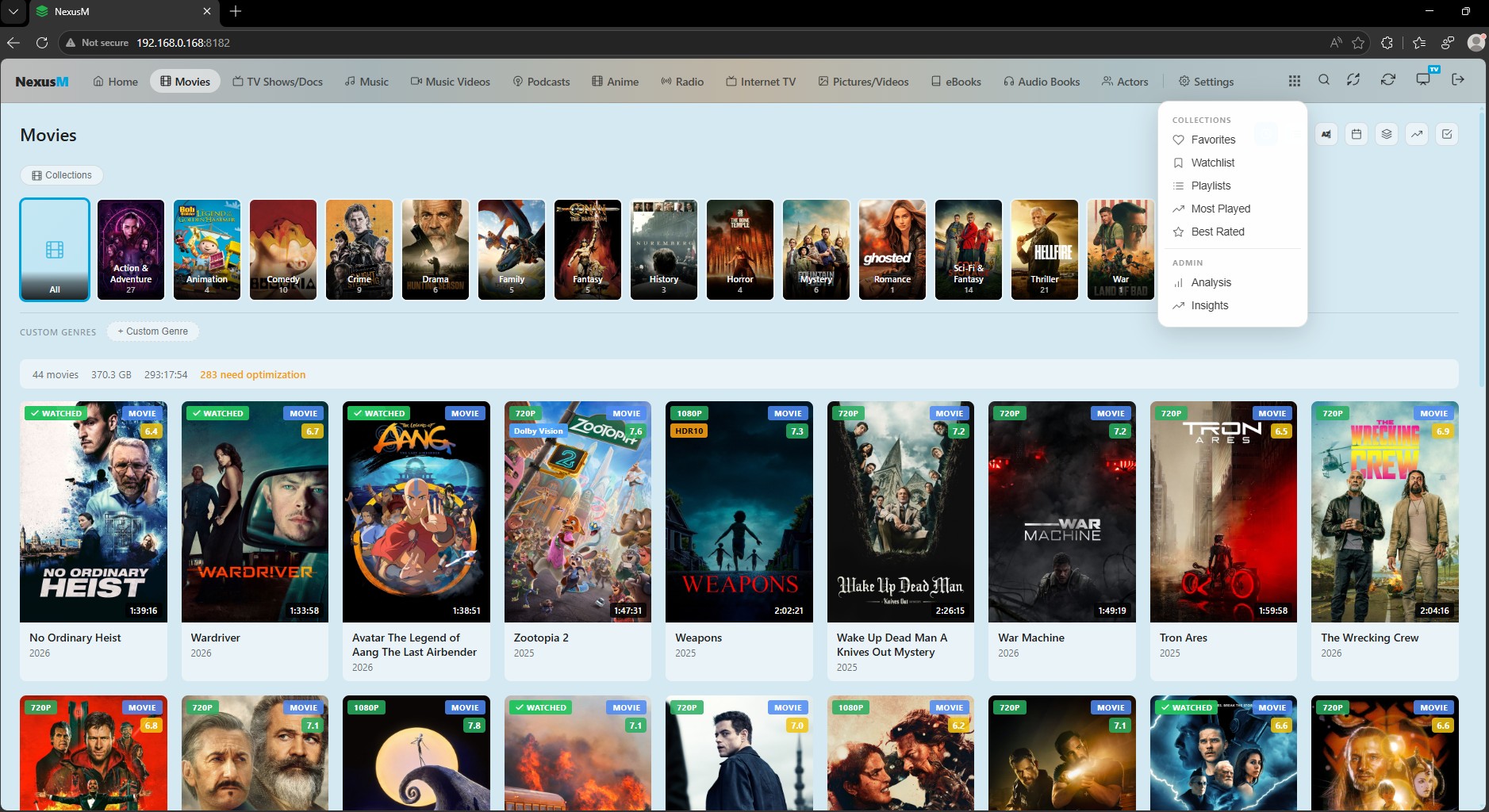Screen dimensions: 1489x812
Task: Open the Music Videos tab
Action: pyautogui.click(x=450, y=82)
